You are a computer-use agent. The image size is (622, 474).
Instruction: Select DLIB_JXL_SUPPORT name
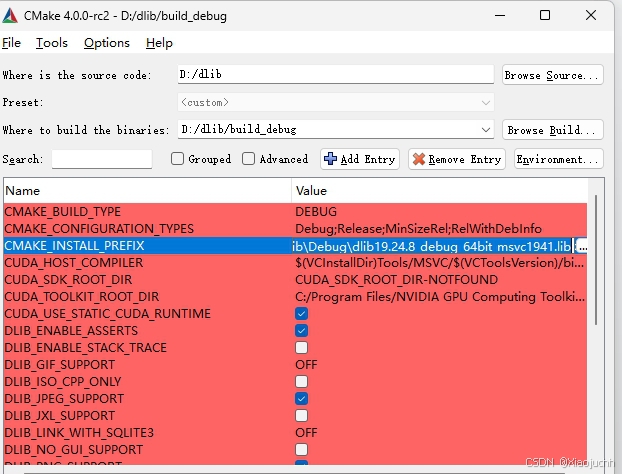(x=60, y=416)
